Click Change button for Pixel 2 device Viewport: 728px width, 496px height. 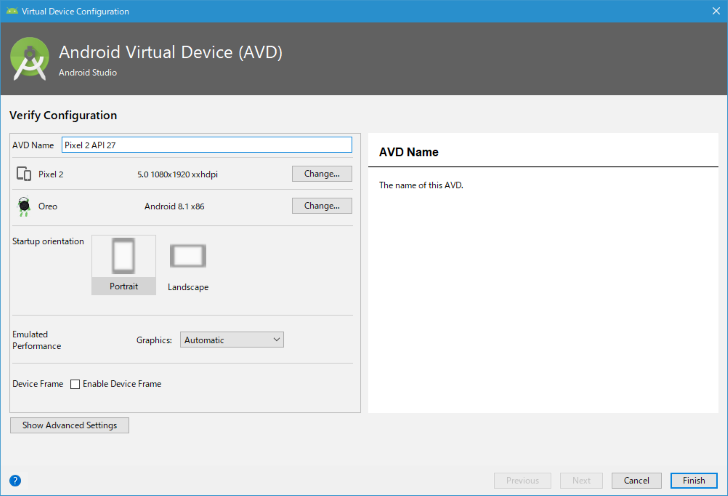point(322,174)
